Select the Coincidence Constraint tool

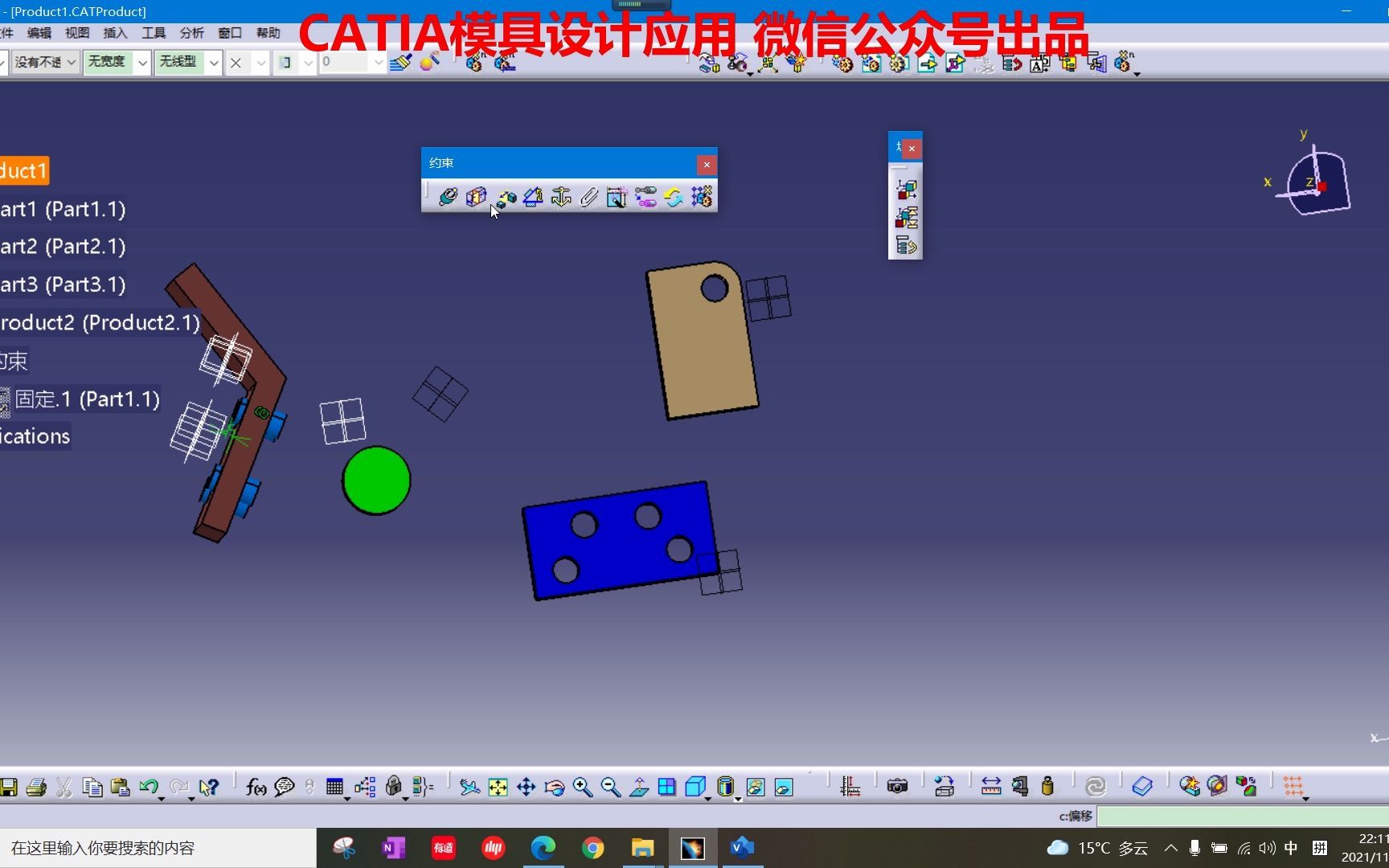click(x=448, y=197)
